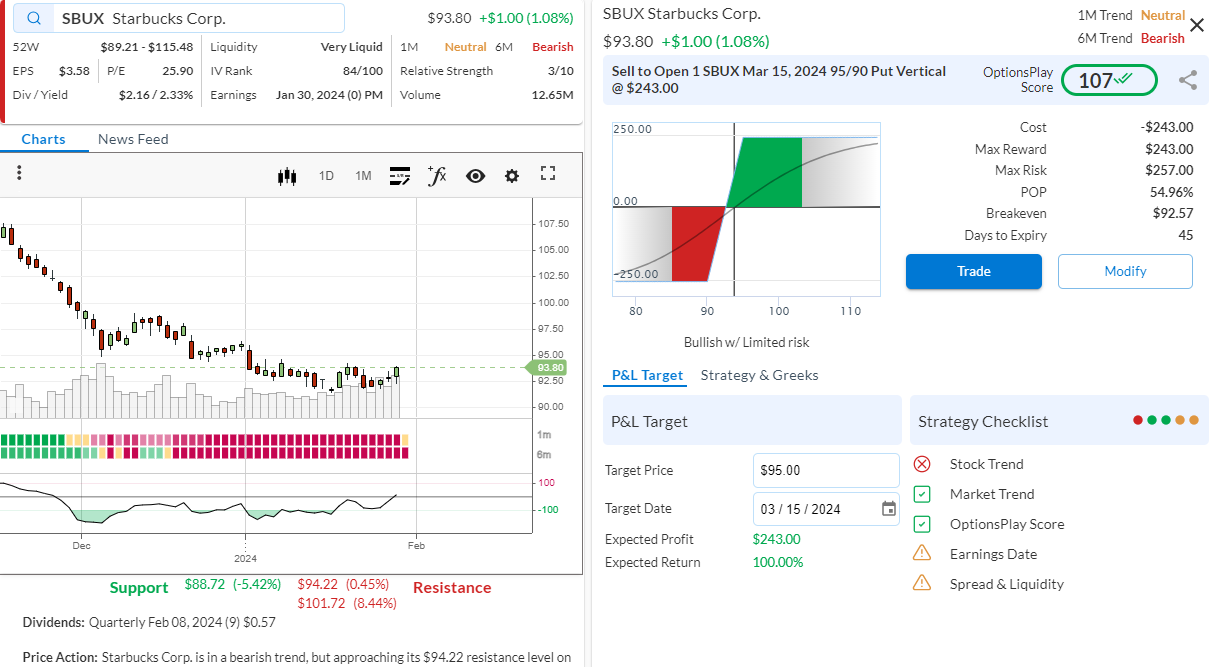Click the IV Rank 84/100 value
Viewport: 1209px width, 667px height.
pyautogui.click(x=362, y=71)
